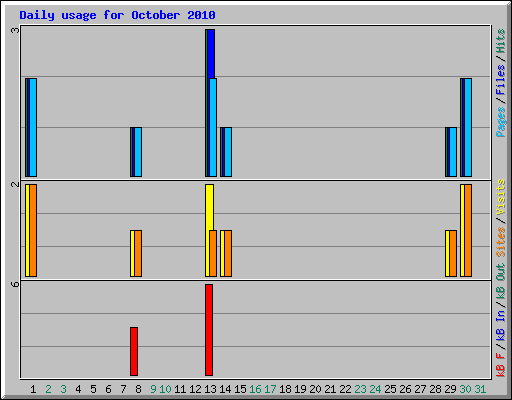
Task: Select the tall red kB F bar on day 13
Action: coord(209,330)
